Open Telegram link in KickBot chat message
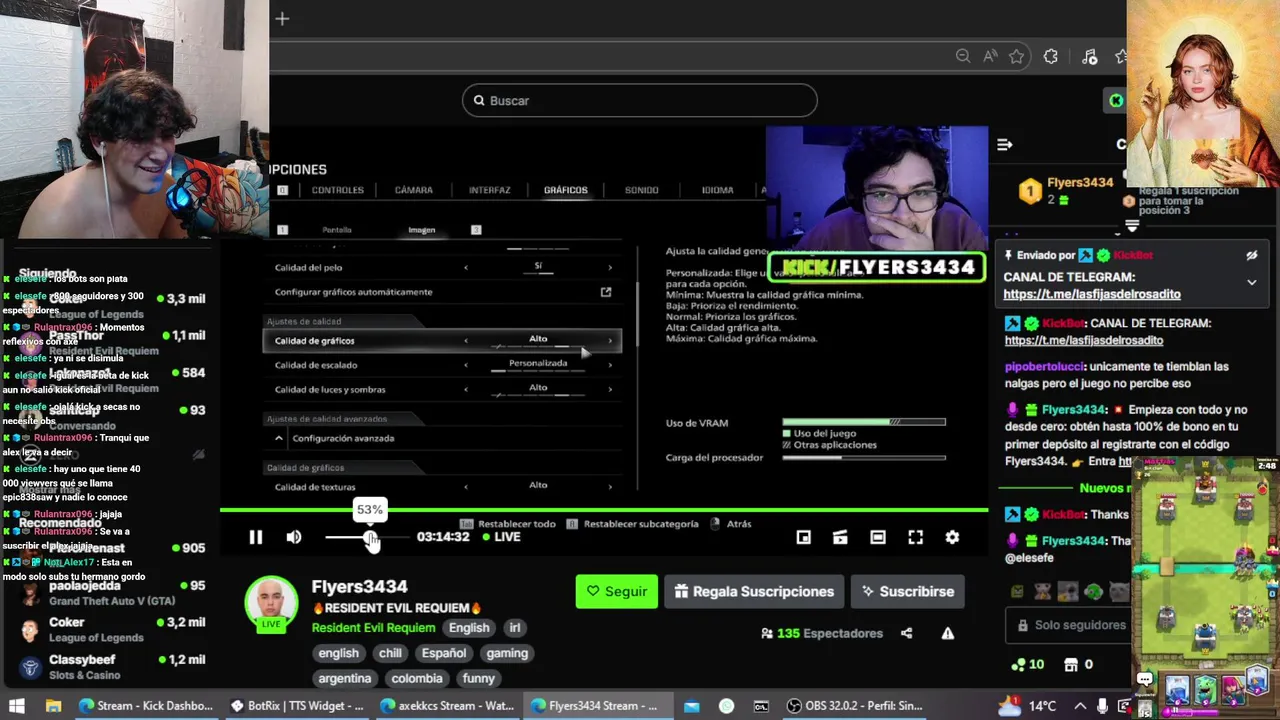 tap(1084, 340)
